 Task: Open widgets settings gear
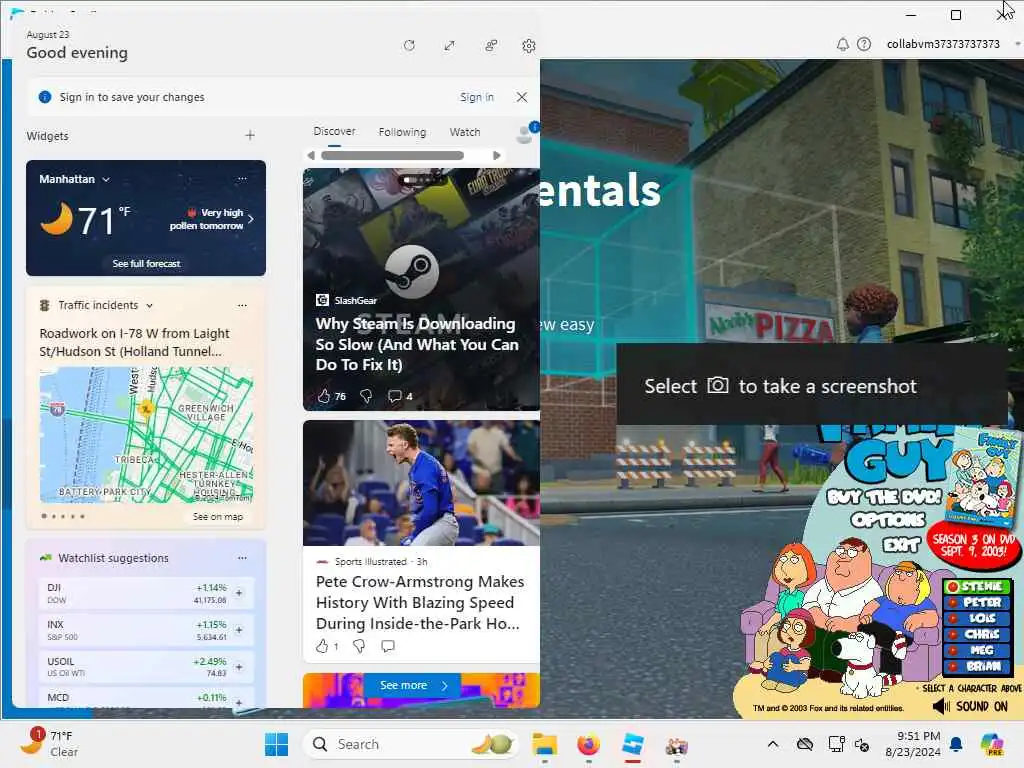point(529,46)
